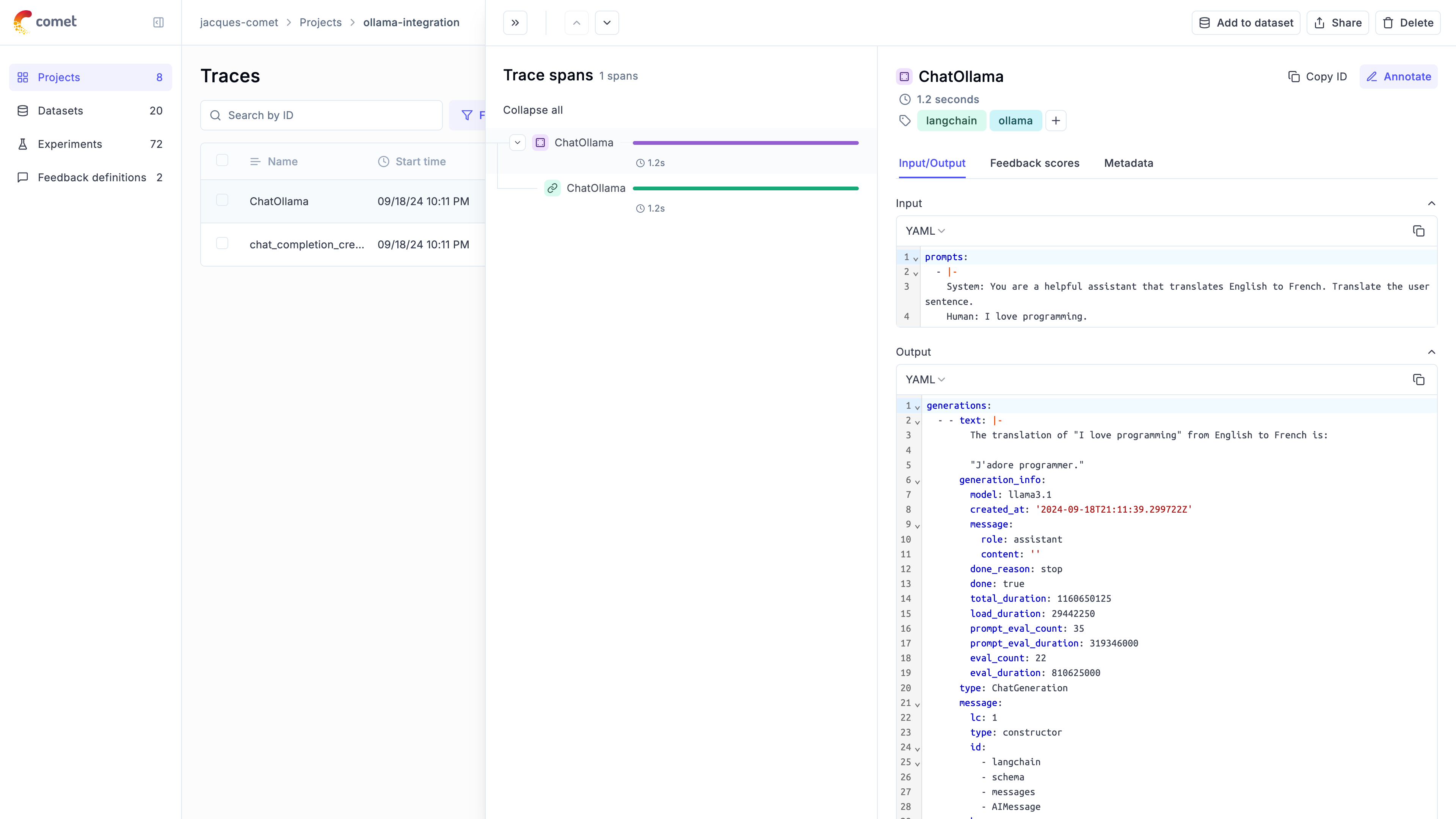Go to next trace with down arrow
The image size is (1456, 819).
point(607,23)
